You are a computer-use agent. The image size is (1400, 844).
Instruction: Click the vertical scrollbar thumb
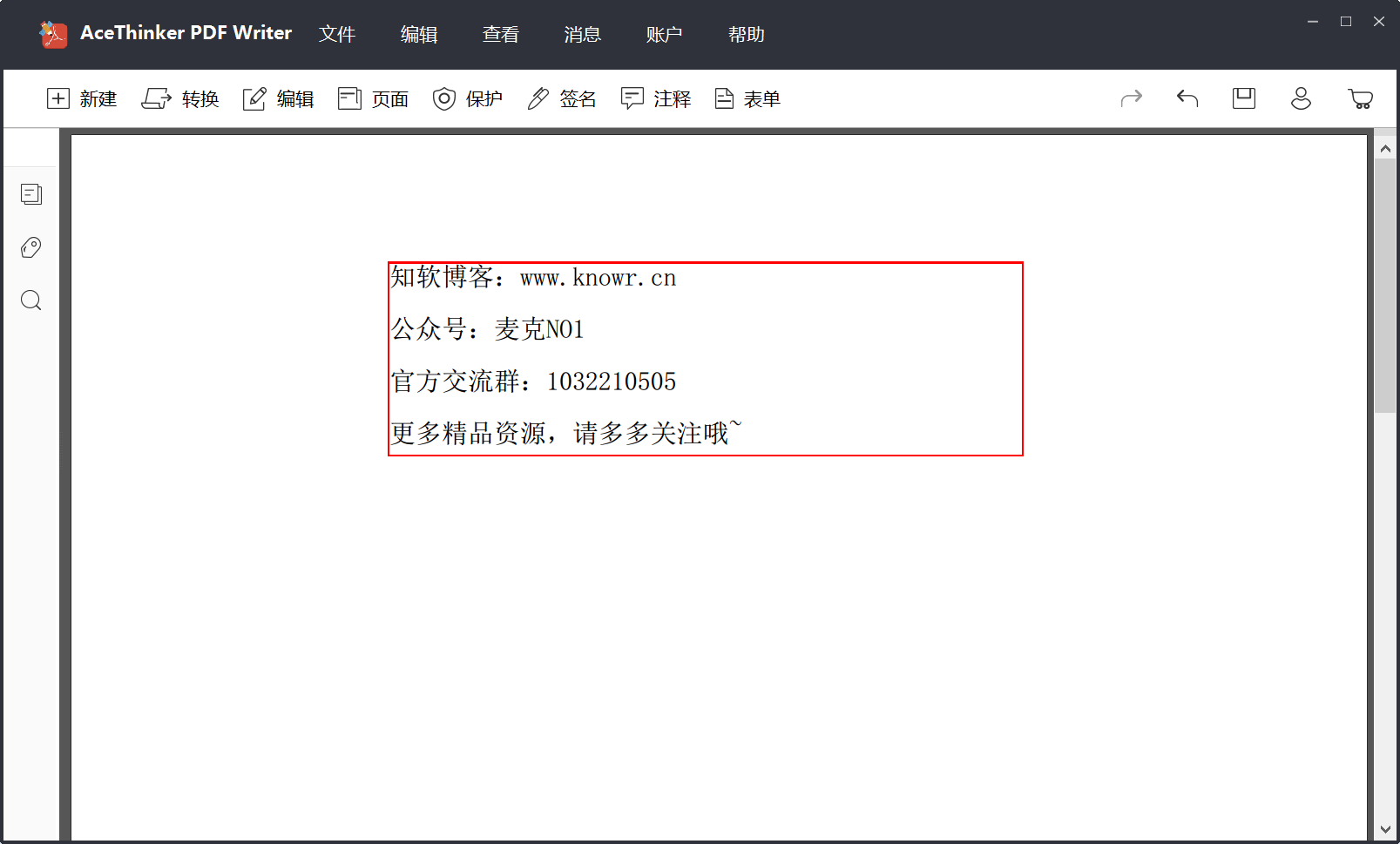(x=1385, y=286)
